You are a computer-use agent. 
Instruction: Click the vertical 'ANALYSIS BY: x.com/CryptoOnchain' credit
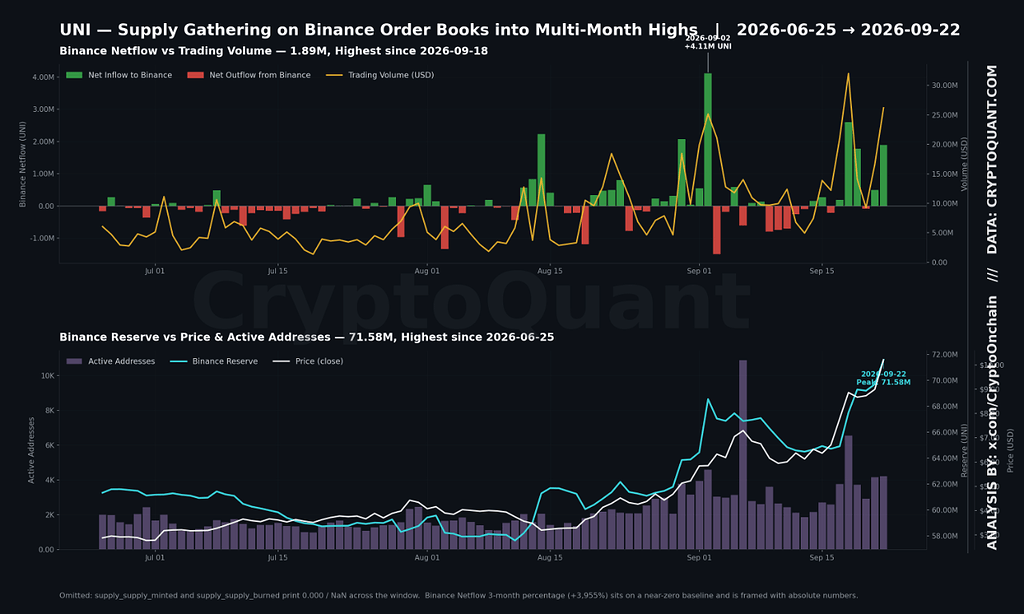click(x=992, y=423)
